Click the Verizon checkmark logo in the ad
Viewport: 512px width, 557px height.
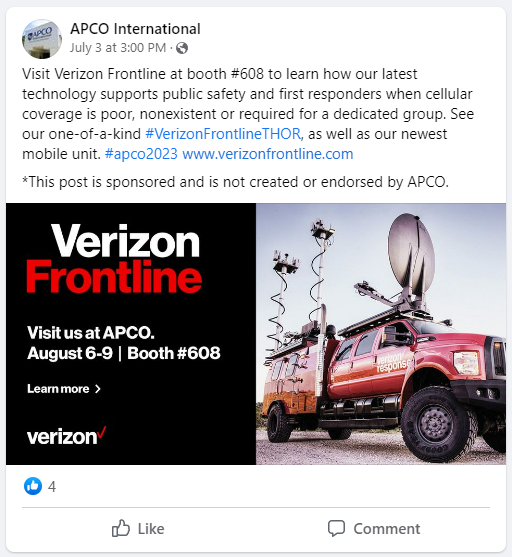[x=66, y=436]
